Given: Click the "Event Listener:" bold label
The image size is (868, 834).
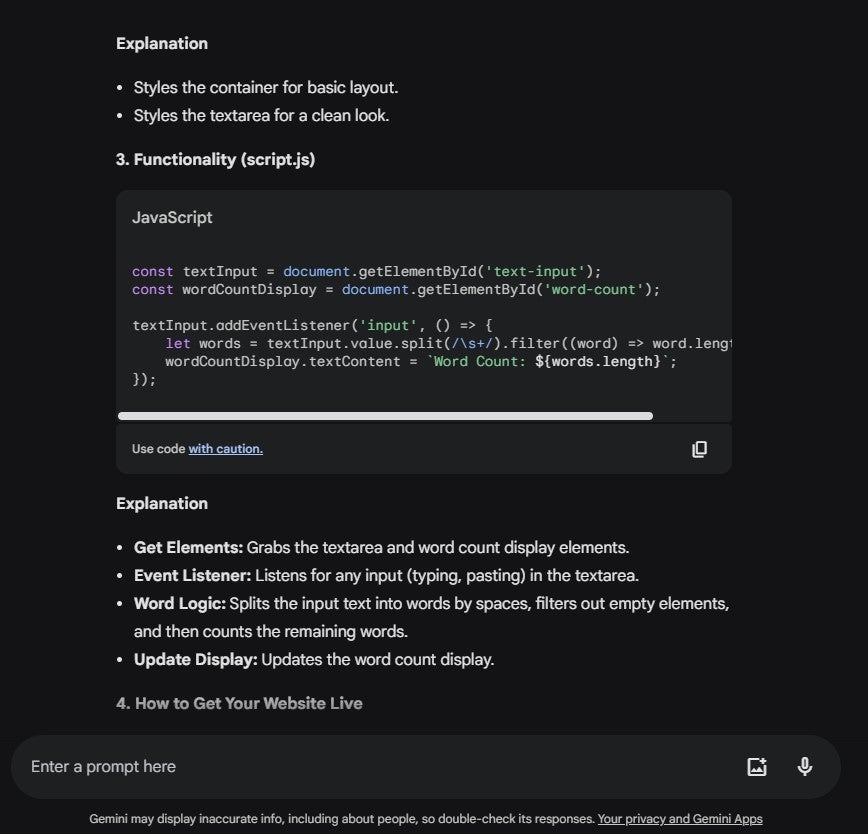Looking at the screenshot, I should 192,576.
